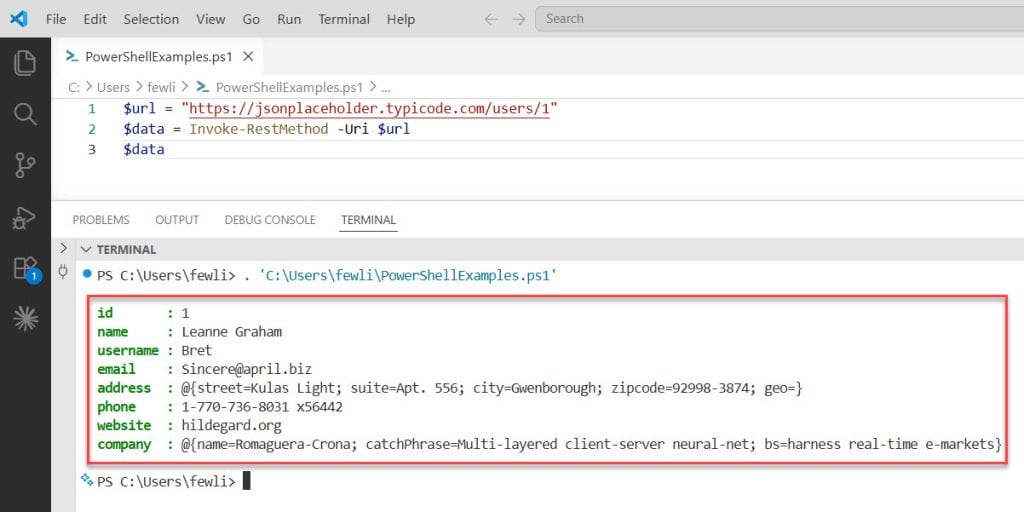Click line number 1 in the gutter

pyautogui.click(x=92, y=108)
